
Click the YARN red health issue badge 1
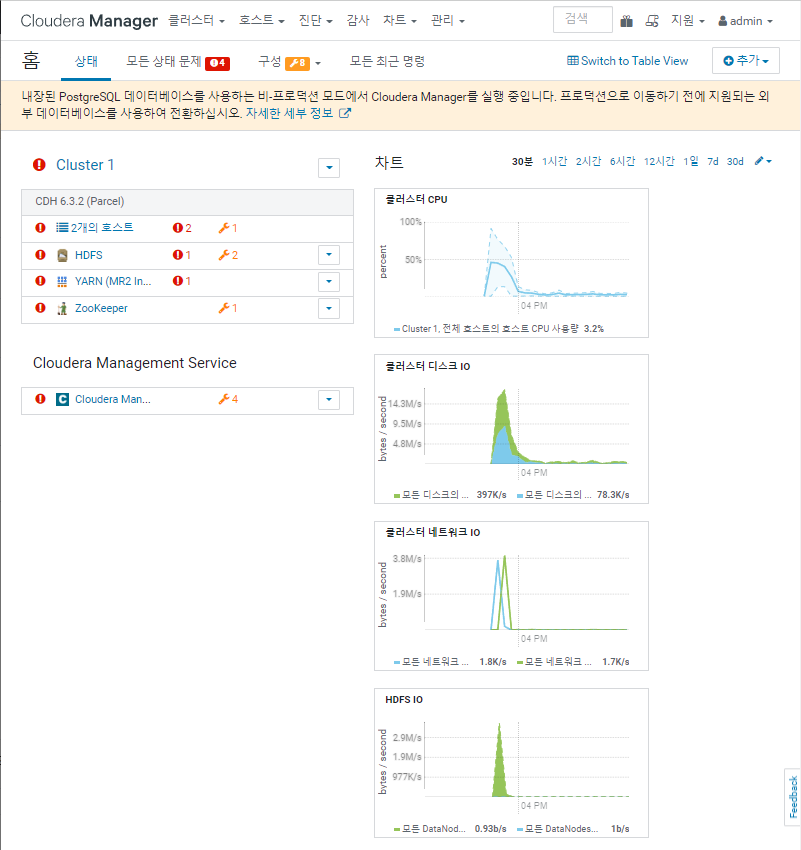(x=182, y=281)
